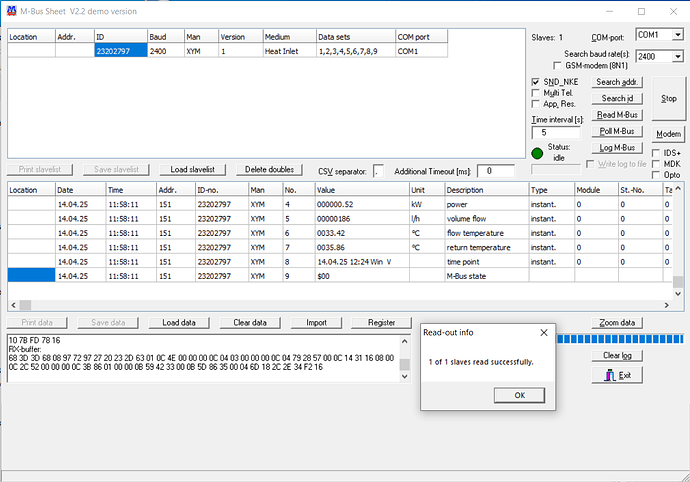Screen dimensions: 690x482
Task: Enable the GSM-modem (8N1) checkbox
Action: [x=557, y=66]
